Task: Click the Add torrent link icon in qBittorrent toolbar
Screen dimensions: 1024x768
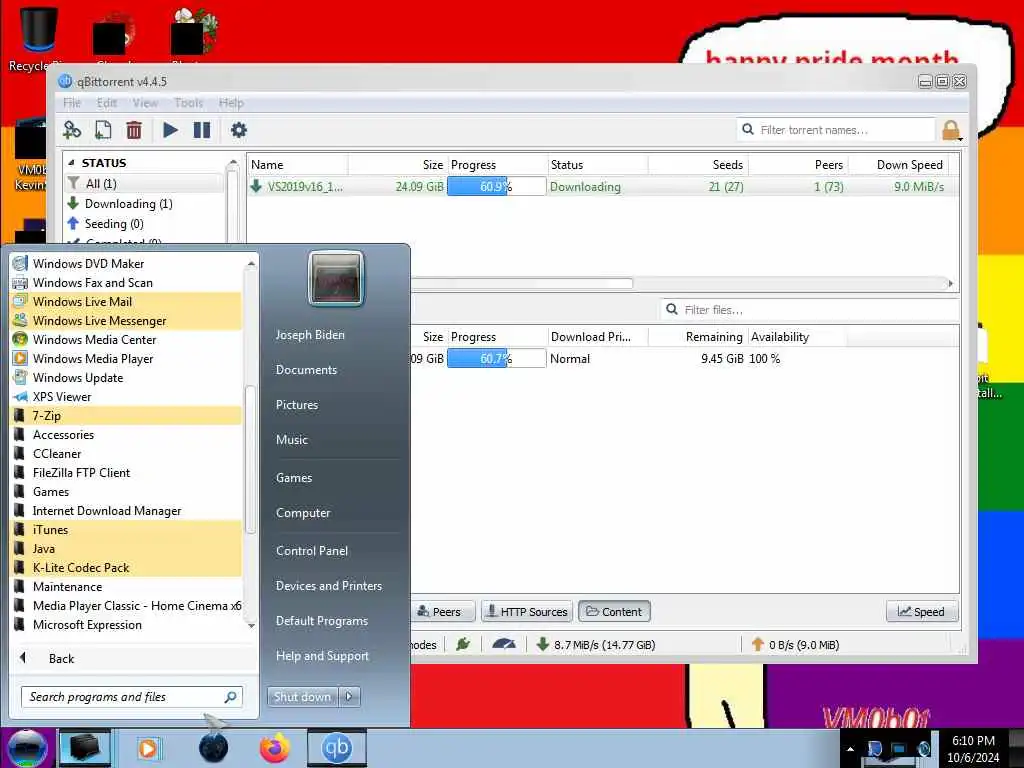Action: click(x=71, y=130)
